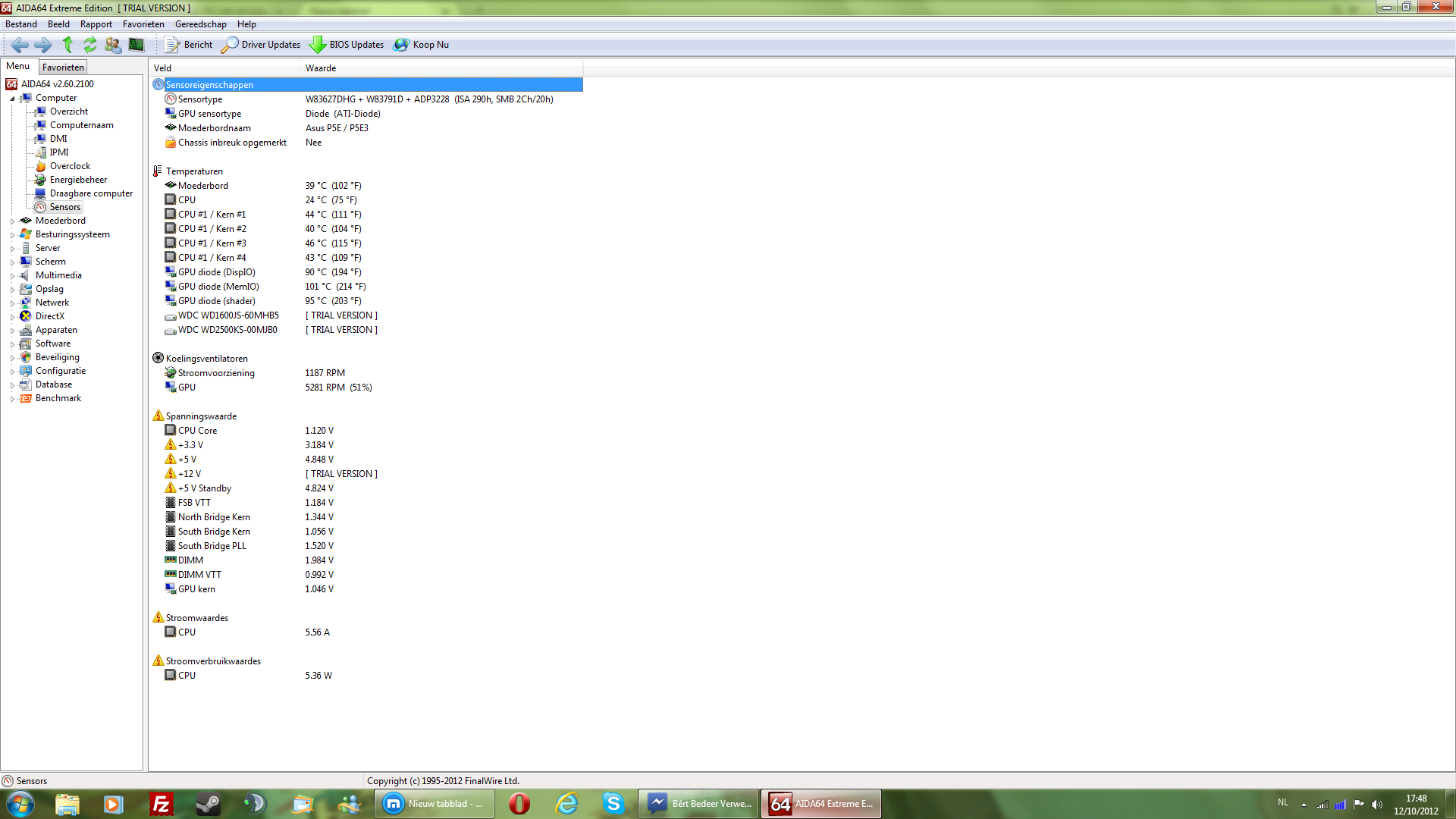Click the green monitor graph toolbar icon
The width and height of the screenshot is (1456, 819).
click(136, 45)
